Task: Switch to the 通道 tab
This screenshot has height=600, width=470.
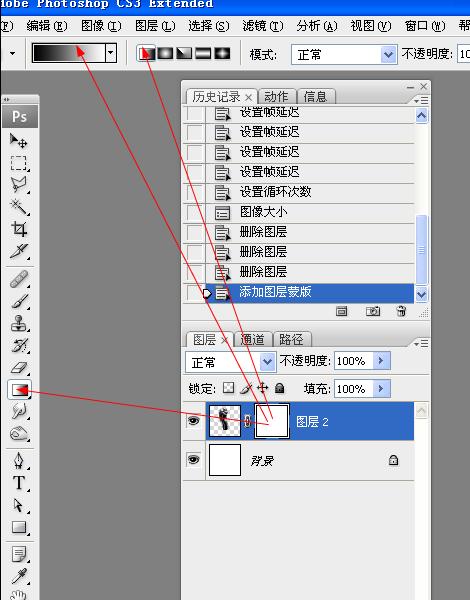Action: (x=253, y=339)
